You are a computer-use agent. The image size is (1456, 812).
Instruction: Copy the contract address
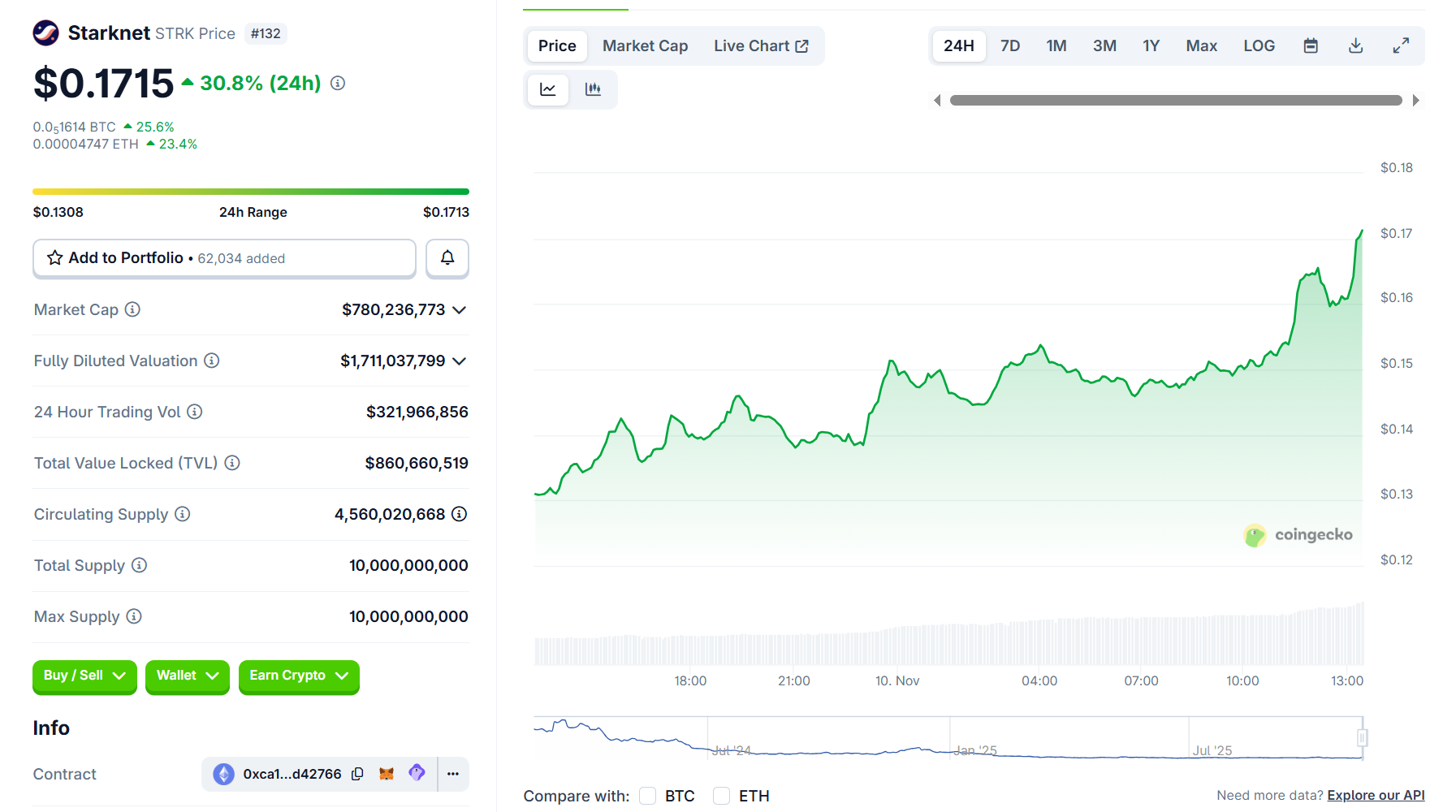click(x=357, y=774)
